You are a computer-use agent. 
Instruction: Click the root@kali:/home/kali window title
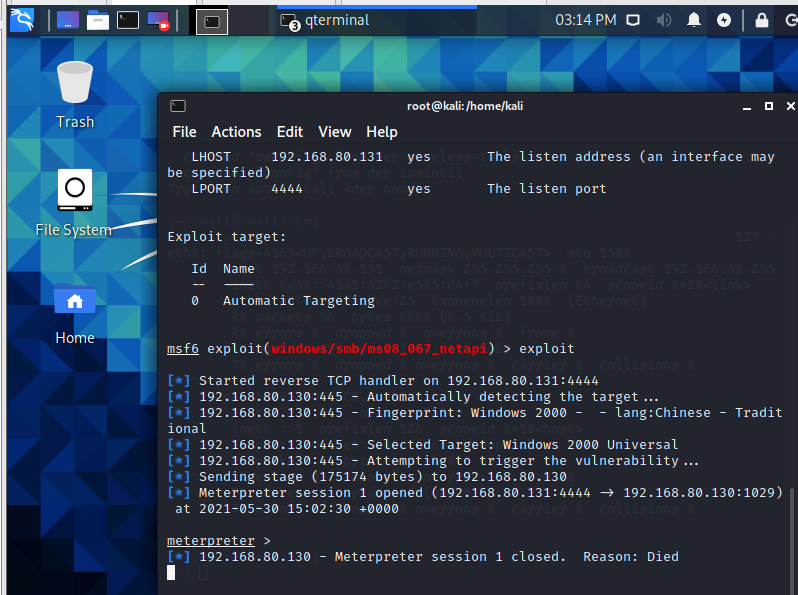465,106
